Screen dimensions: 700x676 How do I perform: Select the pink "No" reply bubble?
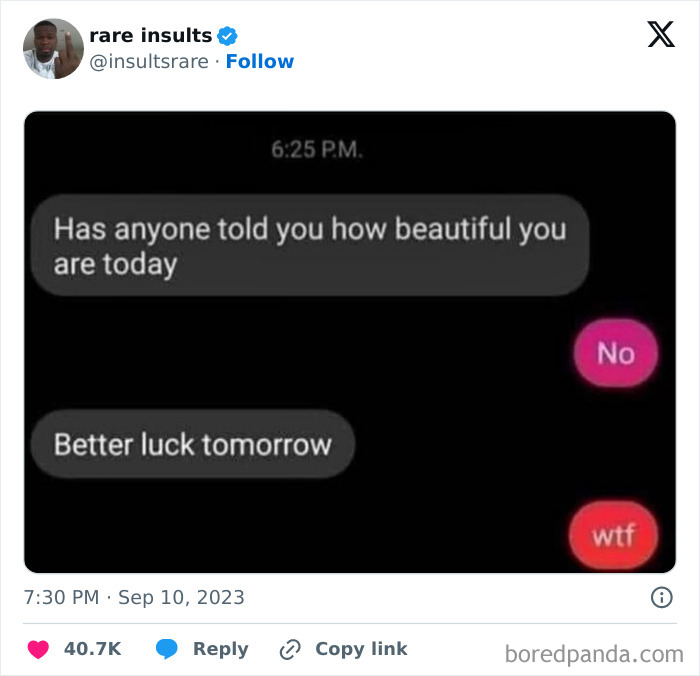[x=615, y=353]
